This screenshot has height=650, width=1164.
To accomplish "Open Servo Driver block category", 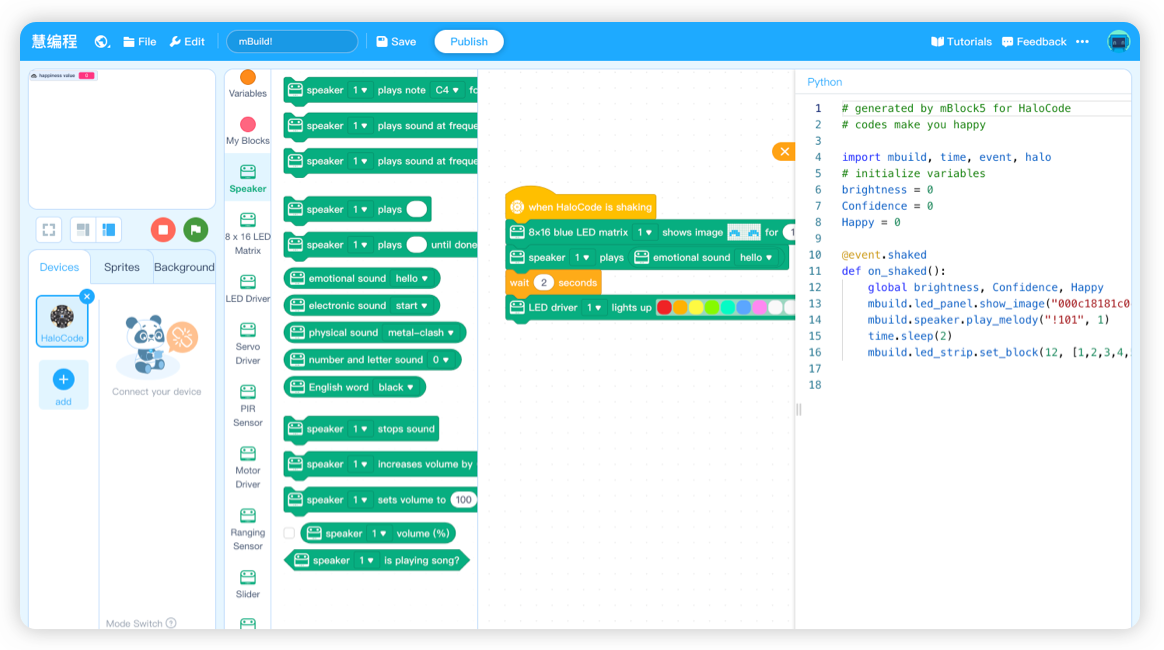I will 248,344.
